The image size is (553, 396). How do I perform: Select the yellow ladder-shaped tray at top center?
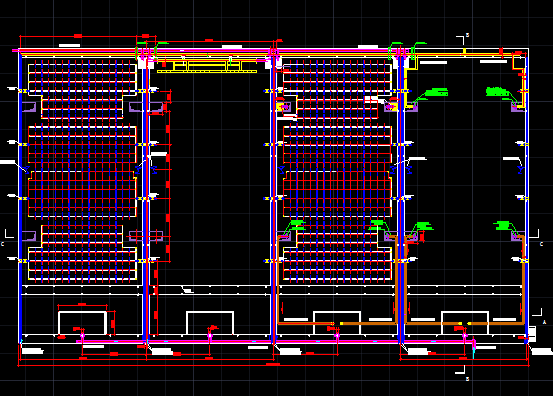207,66
